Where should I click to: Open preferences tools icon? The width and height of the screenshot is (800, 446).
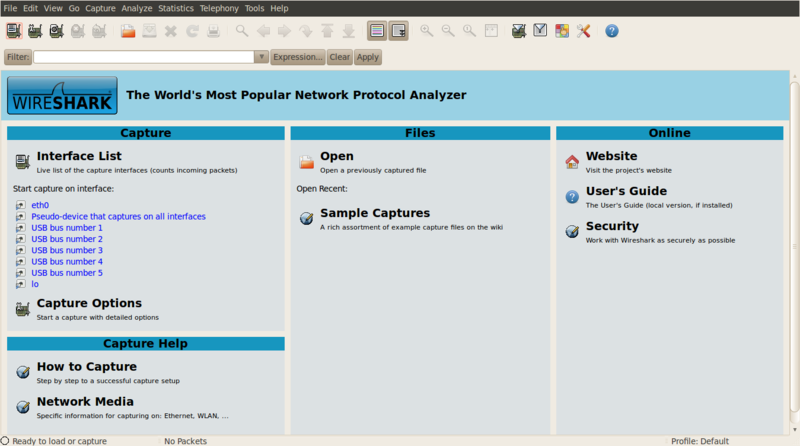click(583, 31)
